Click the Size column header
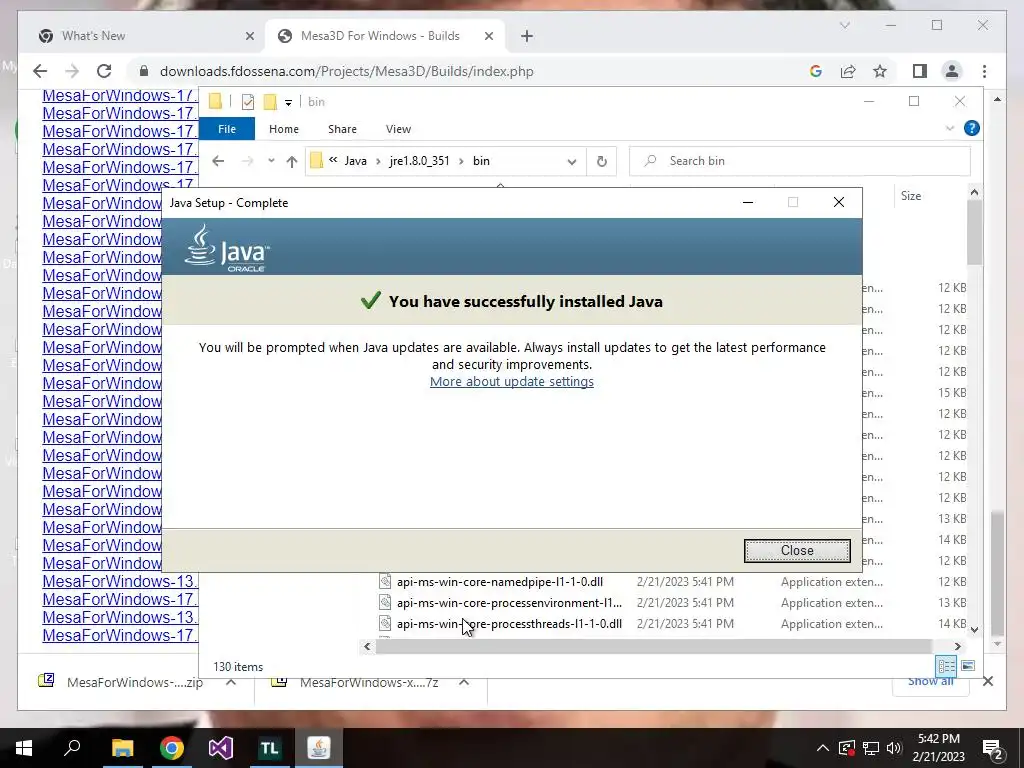The image size is (1024, 768). (911, 196)
